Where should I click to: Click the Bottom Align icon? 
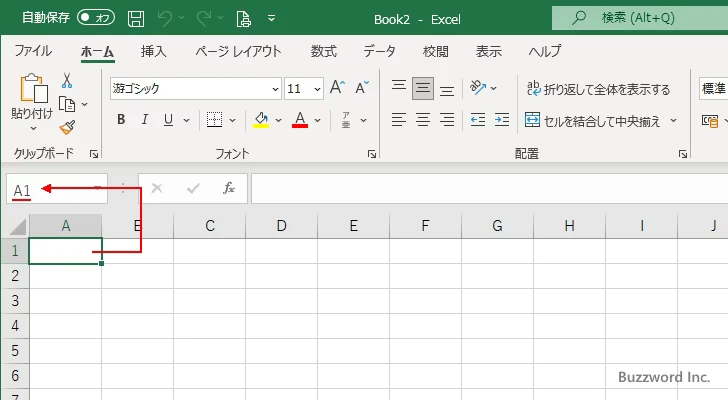coord(447,88)
